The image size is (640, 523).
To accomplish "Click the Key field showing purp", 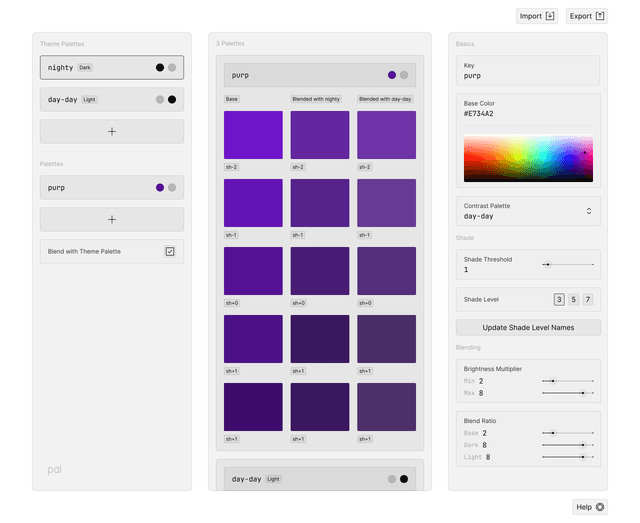I will click(x=528, y=71).
